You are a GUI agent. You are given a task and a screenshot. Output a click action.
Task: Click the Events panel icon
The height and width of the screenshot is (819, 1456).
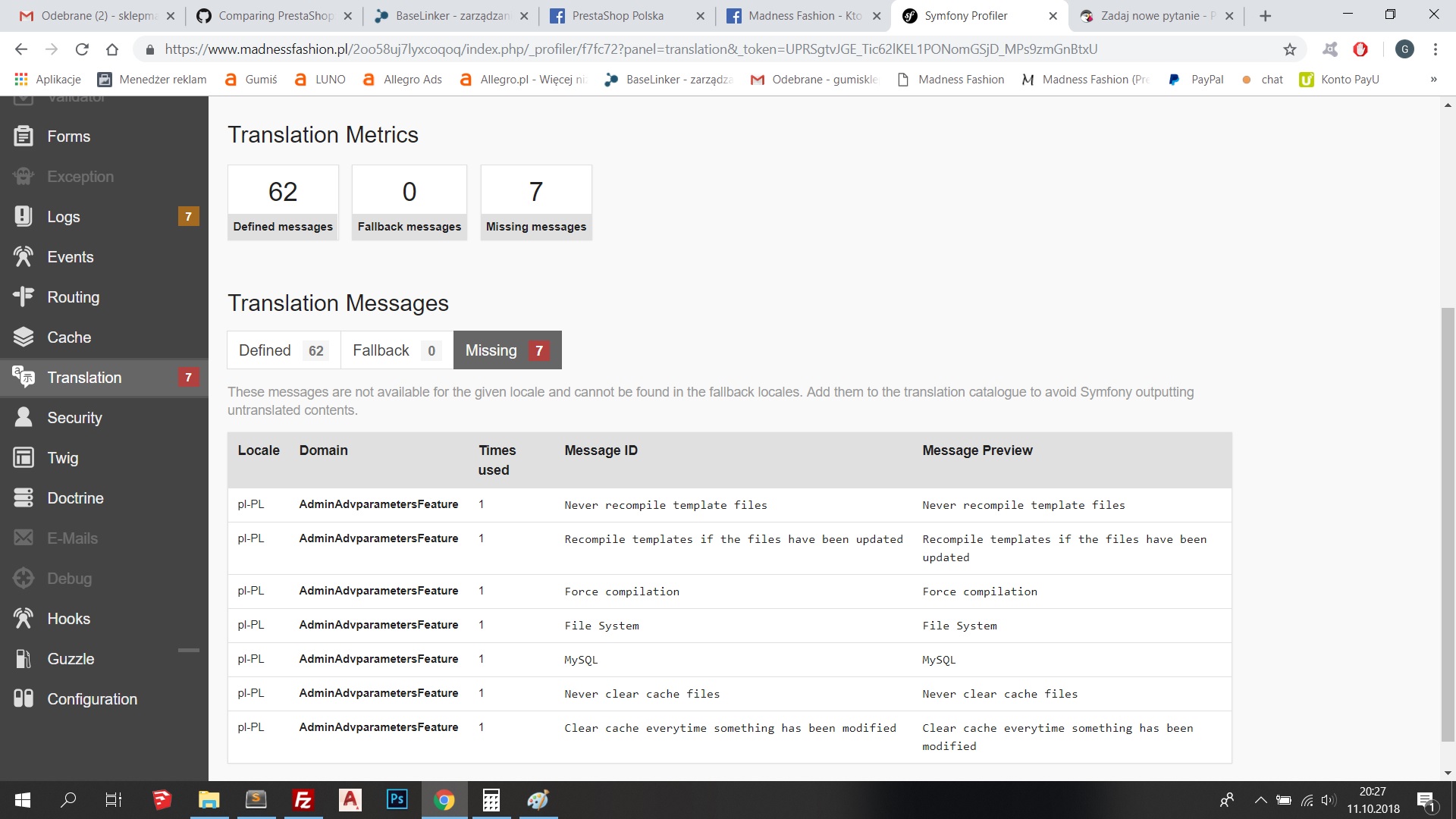pos(24,257)
